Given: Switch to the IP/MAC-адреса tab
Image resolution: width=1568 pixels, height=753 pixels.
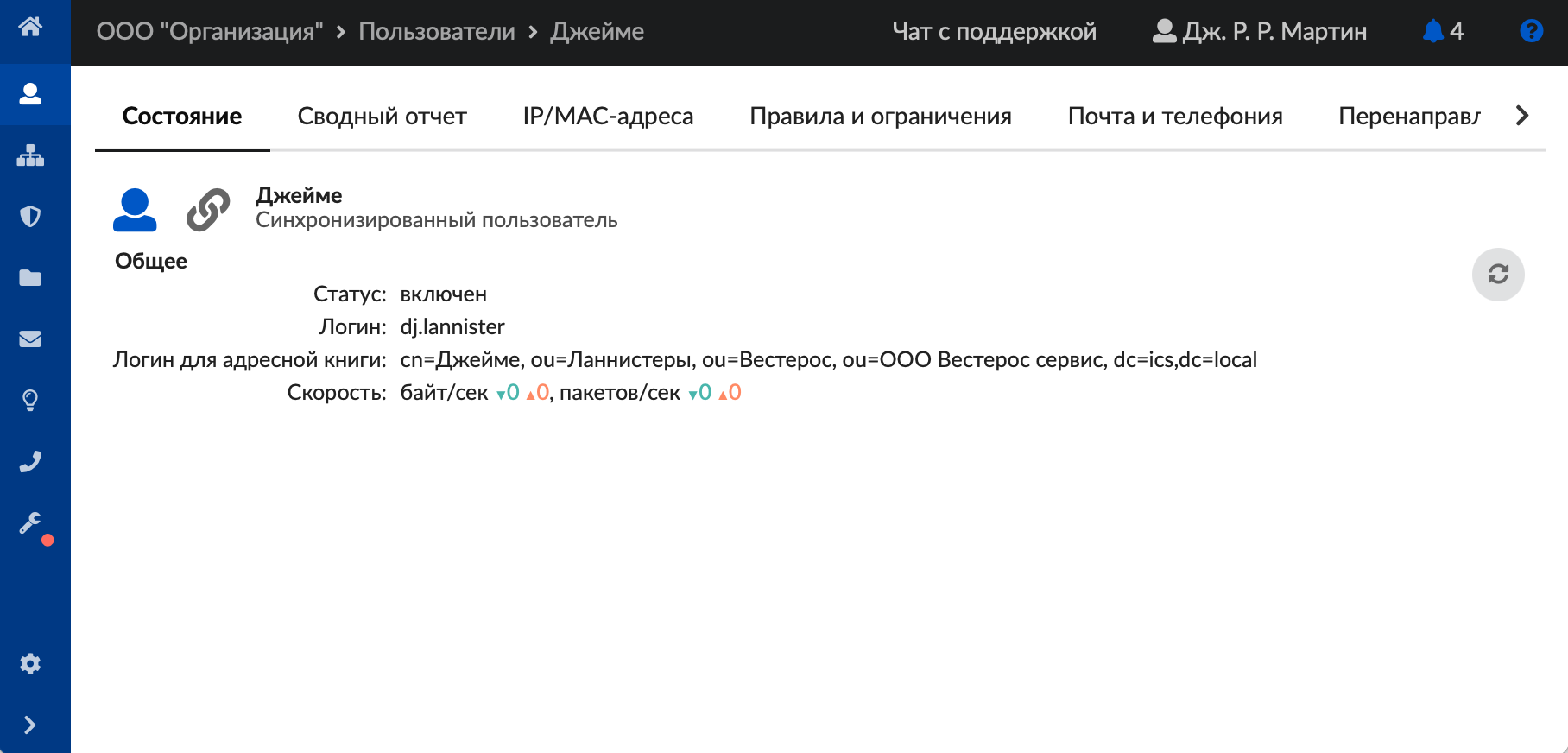Looking at the screenshot, I should (x=608, y=117).
